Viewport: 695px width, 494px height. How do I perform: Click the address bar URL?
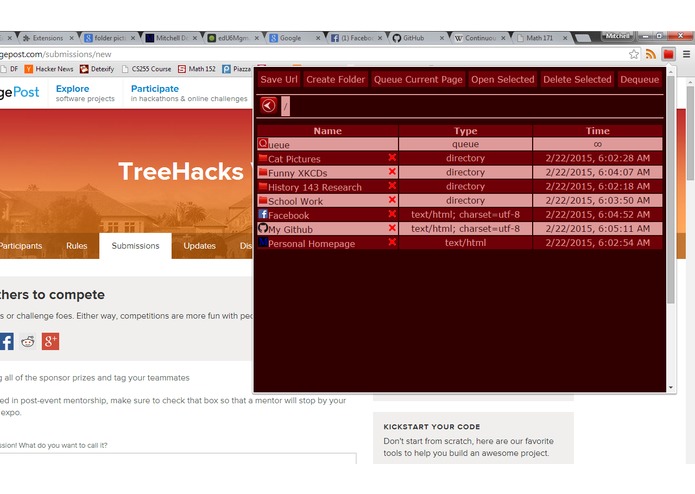55,54
